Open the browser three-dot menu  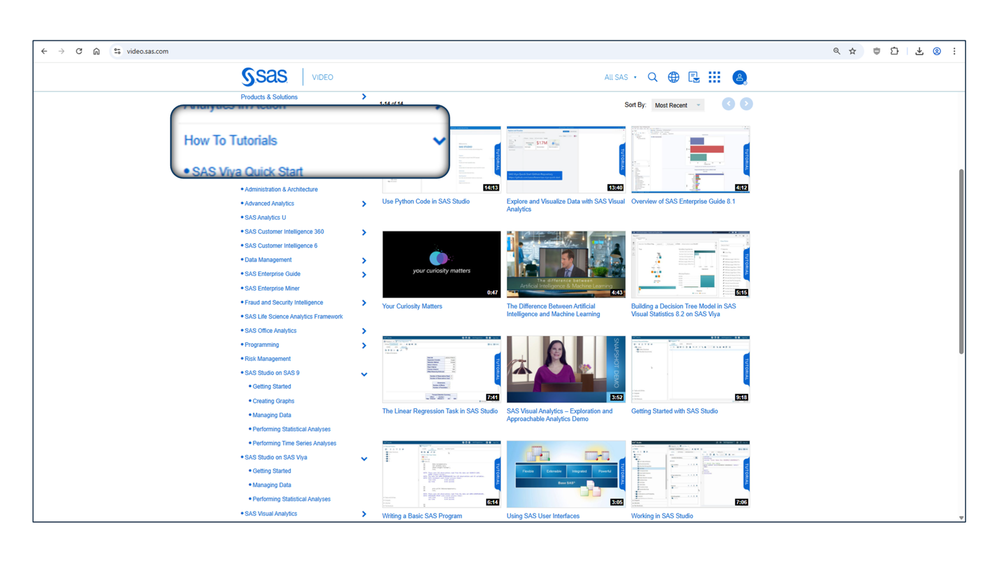[x=954, y=52]
